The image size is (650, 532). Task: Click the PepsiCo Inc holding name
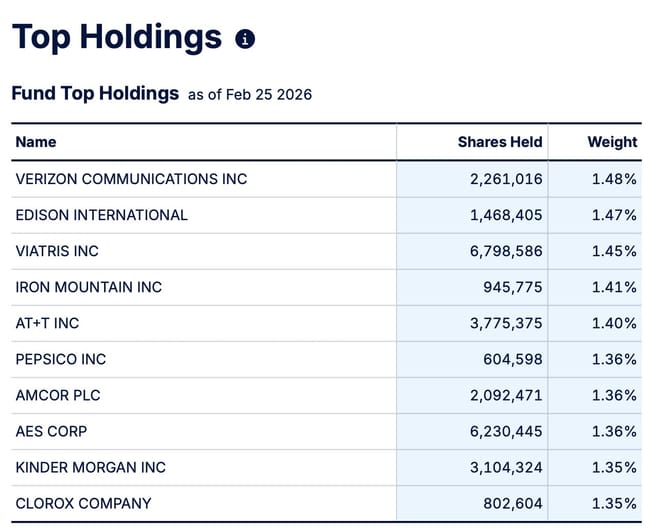coord(60,359)
